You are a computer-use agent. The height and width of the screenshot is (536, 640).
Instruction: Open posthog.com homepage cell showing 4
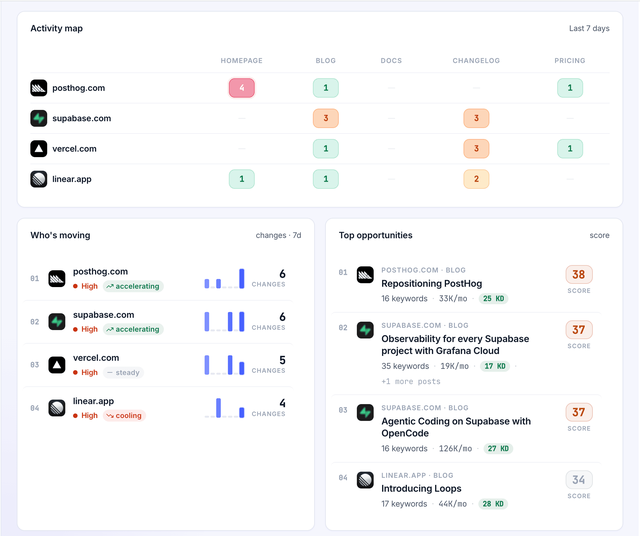(x=242, y=88)
